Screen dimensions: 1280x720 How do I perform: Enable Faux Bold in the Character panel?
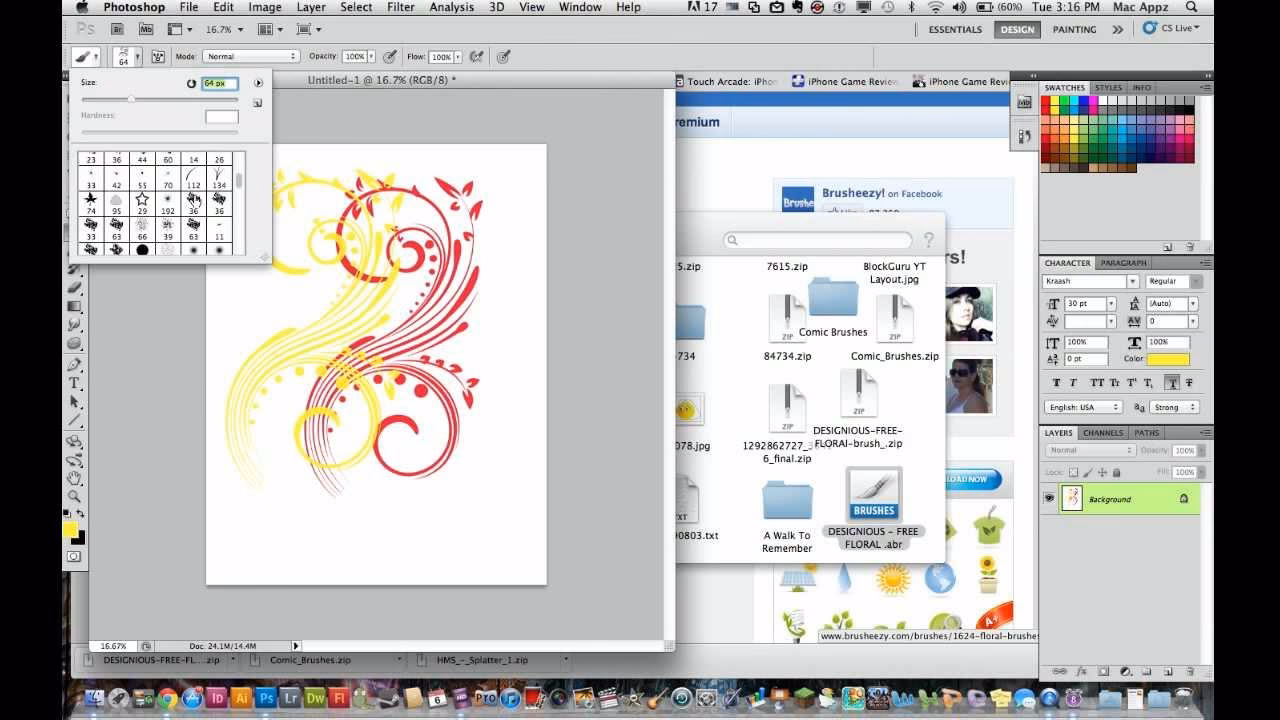tap(1057, 382)
